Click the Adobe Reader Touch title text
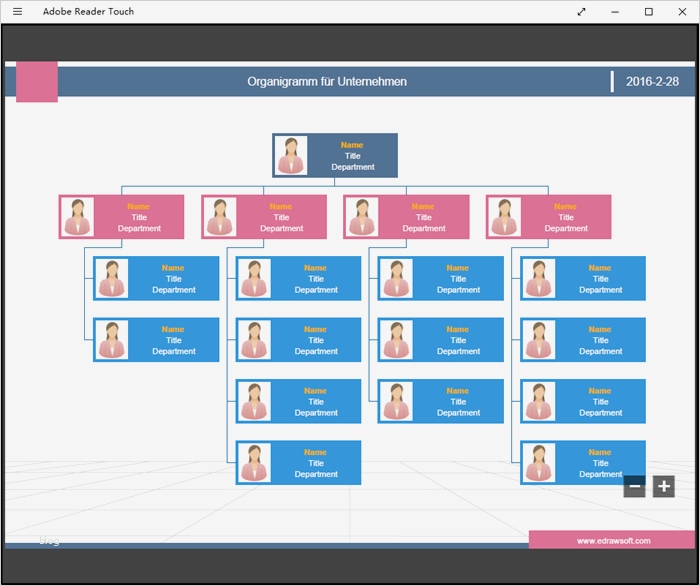The width and height of the screenshot is (700, 586). click(88, 12)
